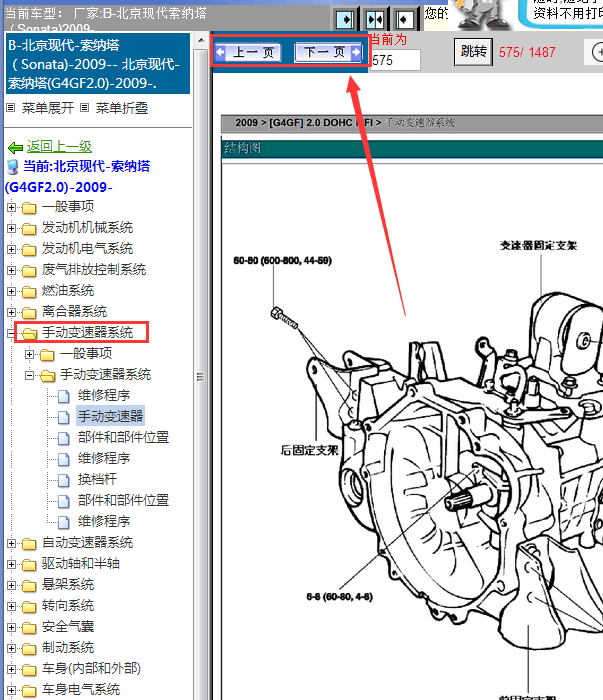The image size is (603, 700).
Task: Click the page counter text 575/ 1487
Action: [527, 52]
